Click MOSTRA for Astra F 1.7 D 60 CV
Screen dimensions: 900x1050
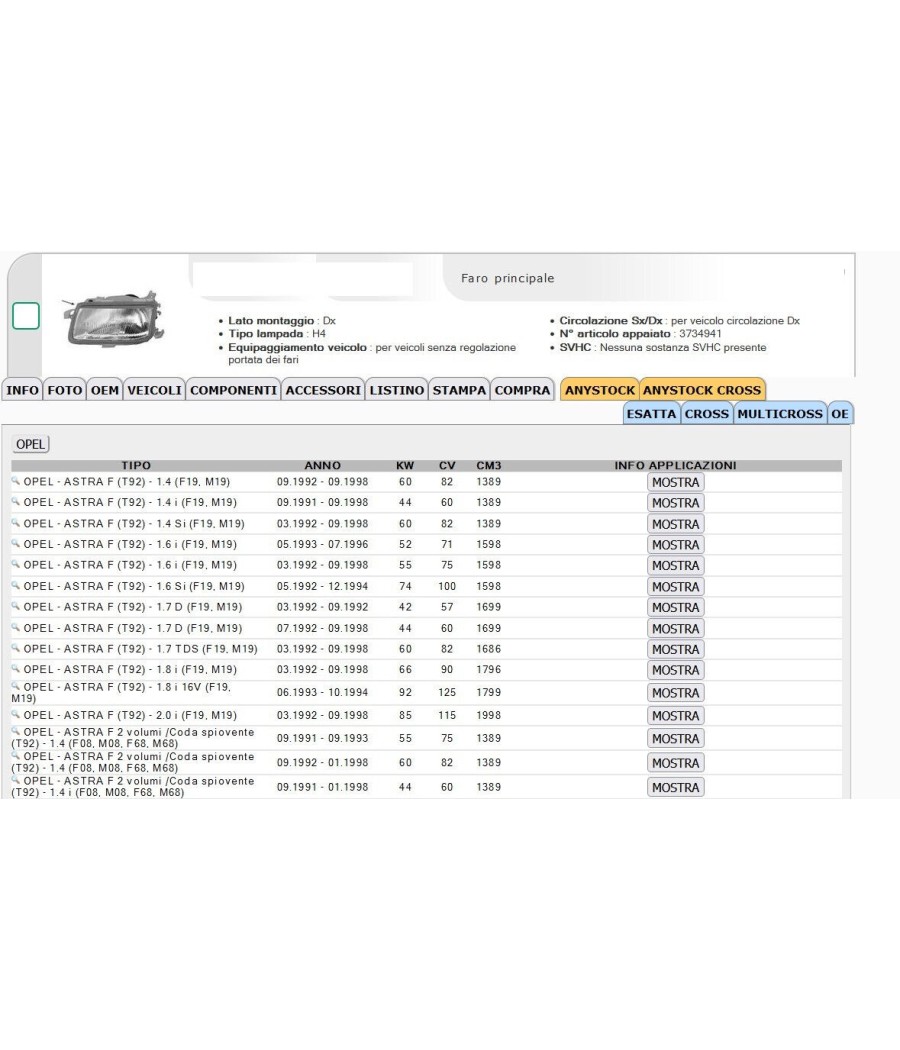tap(676, 629)
